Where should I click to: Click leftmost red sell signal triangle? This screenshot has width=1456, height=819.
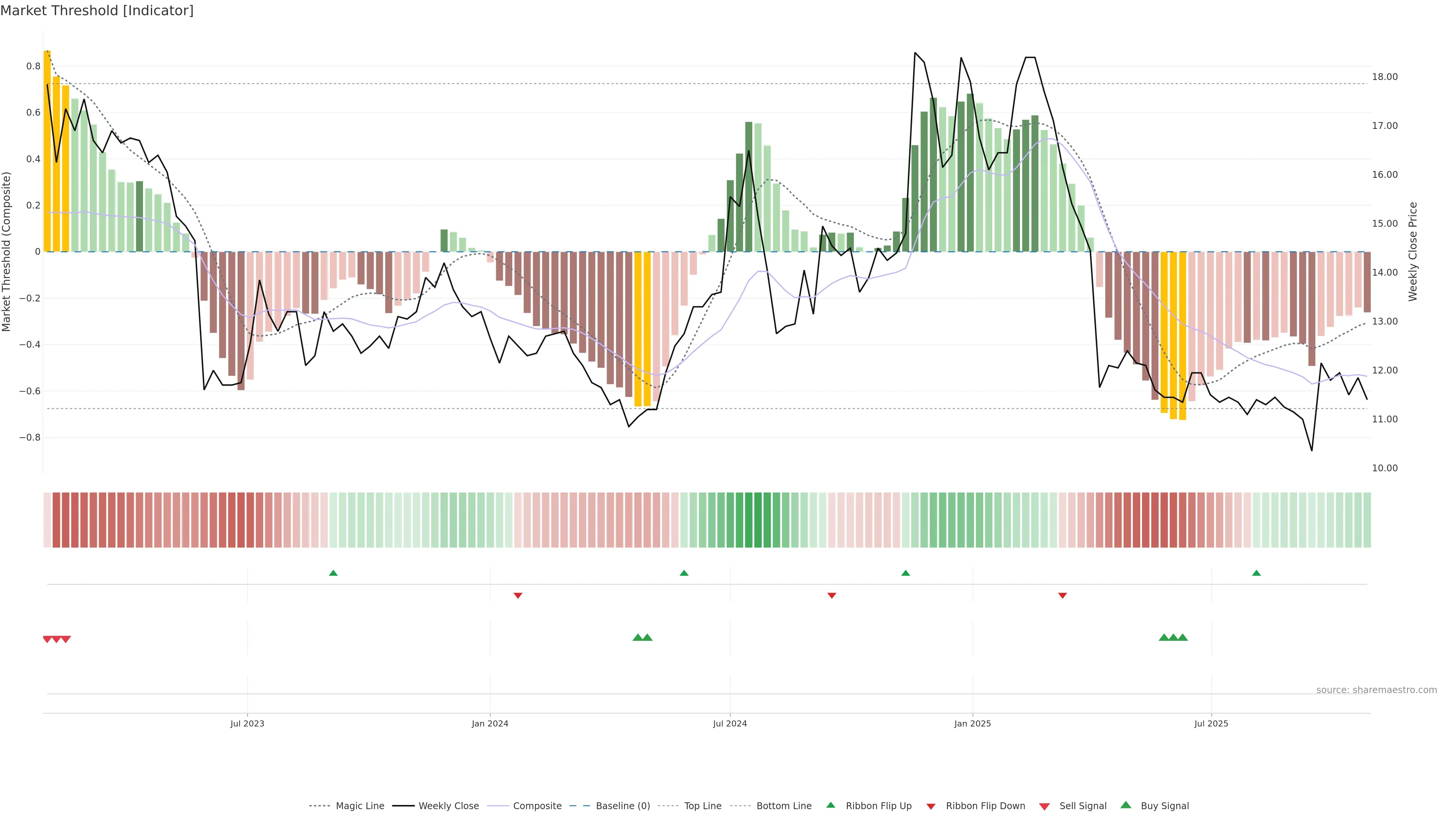pyautogui.click(x=47, y=639)
